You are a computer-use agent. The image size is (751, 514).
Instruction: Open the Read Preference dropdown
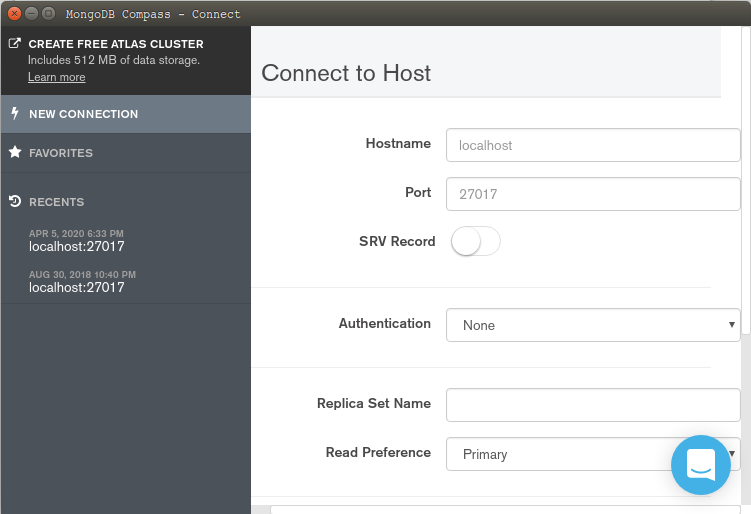coord(593,454)
